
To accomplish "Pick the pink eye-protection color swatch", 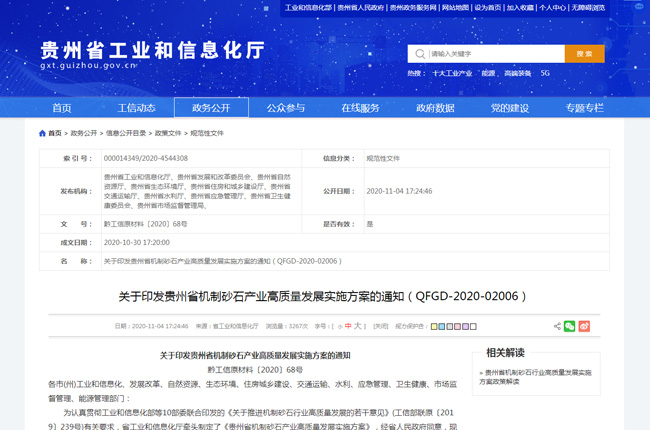I will pos(456,326).
